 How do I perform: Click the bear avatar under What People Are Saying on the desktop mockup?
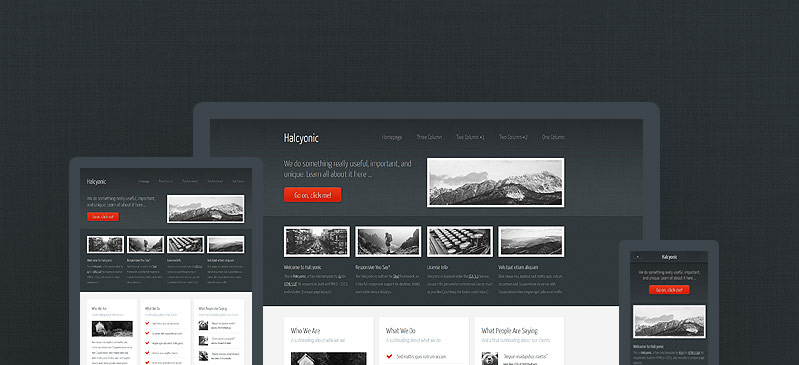click(490, 358)
